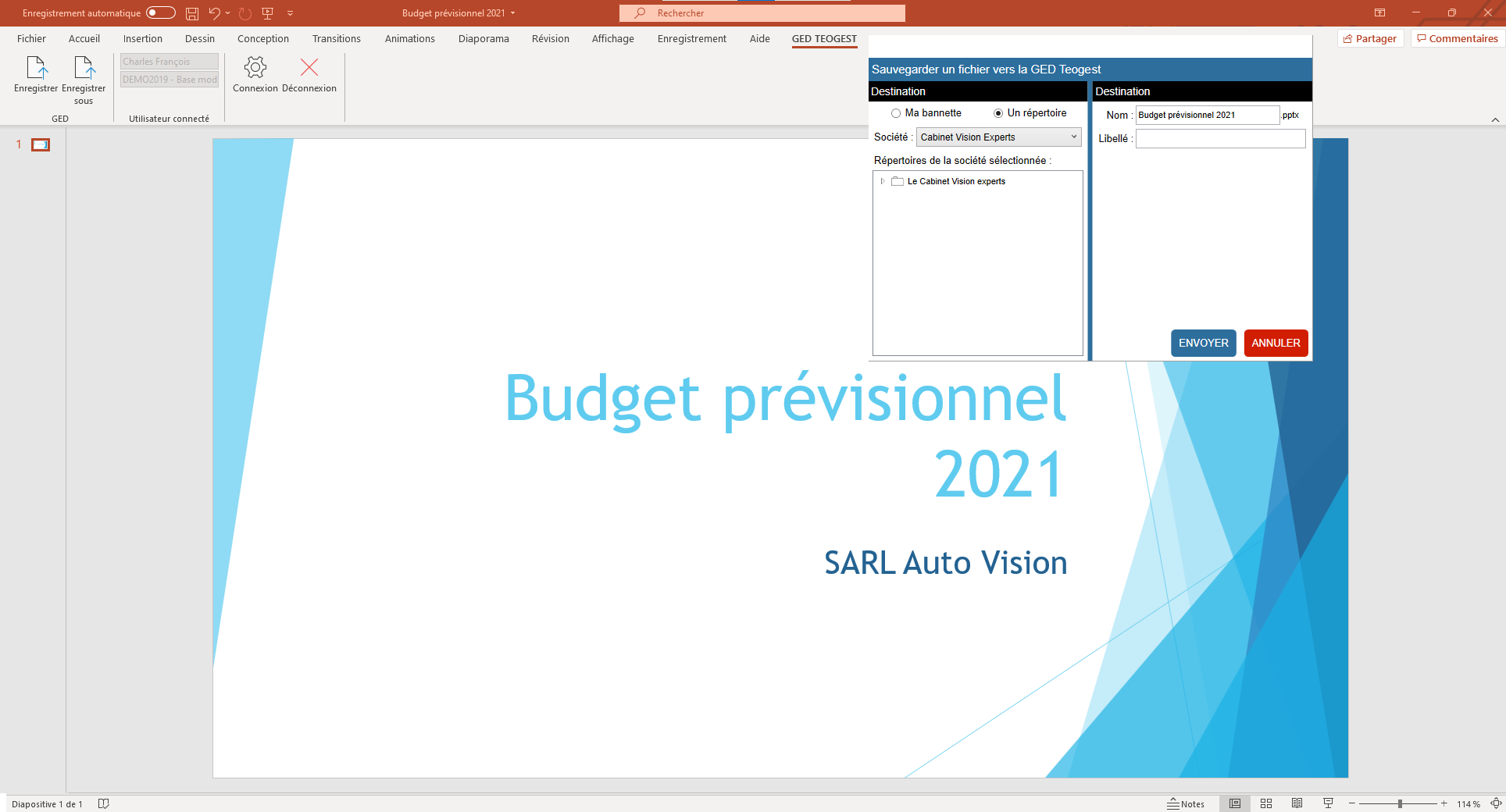Switch to slide sorter view
Viewport: 1506px width, 812px height.
(x=1266, y=803)
